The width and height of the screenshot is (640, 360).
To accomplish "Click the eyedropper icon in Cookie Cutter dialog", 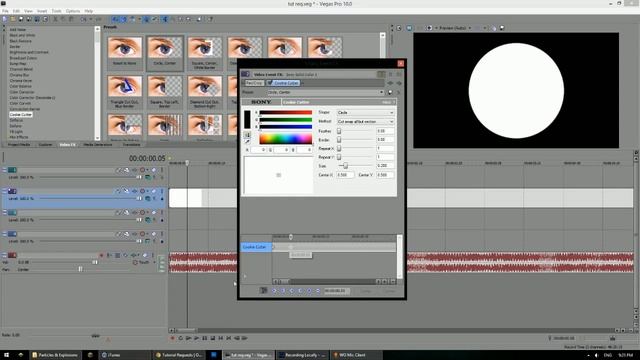I will click(x=247, y=142).
